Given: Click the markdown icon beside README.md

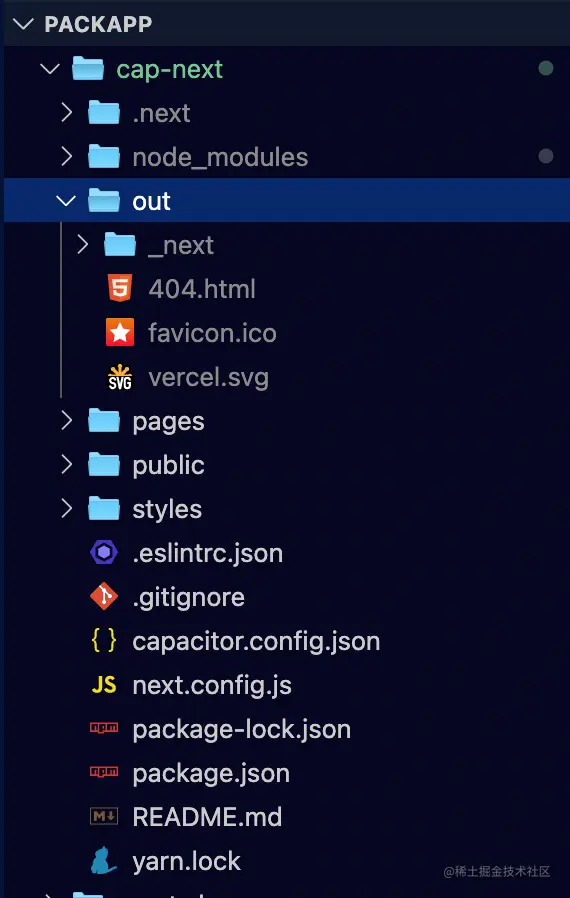Looking at the screenshot, I should point(104,816).
